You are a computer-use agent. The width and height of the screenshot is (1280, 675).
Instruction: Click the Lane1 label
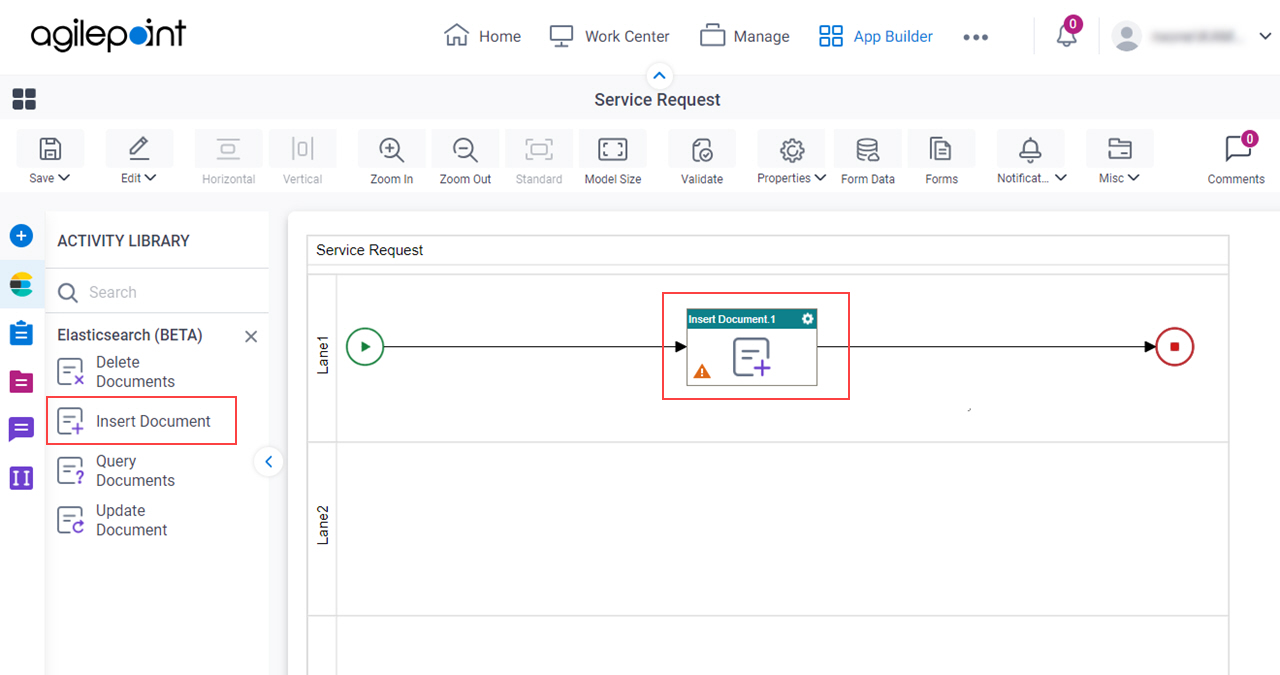click(323, 355)
